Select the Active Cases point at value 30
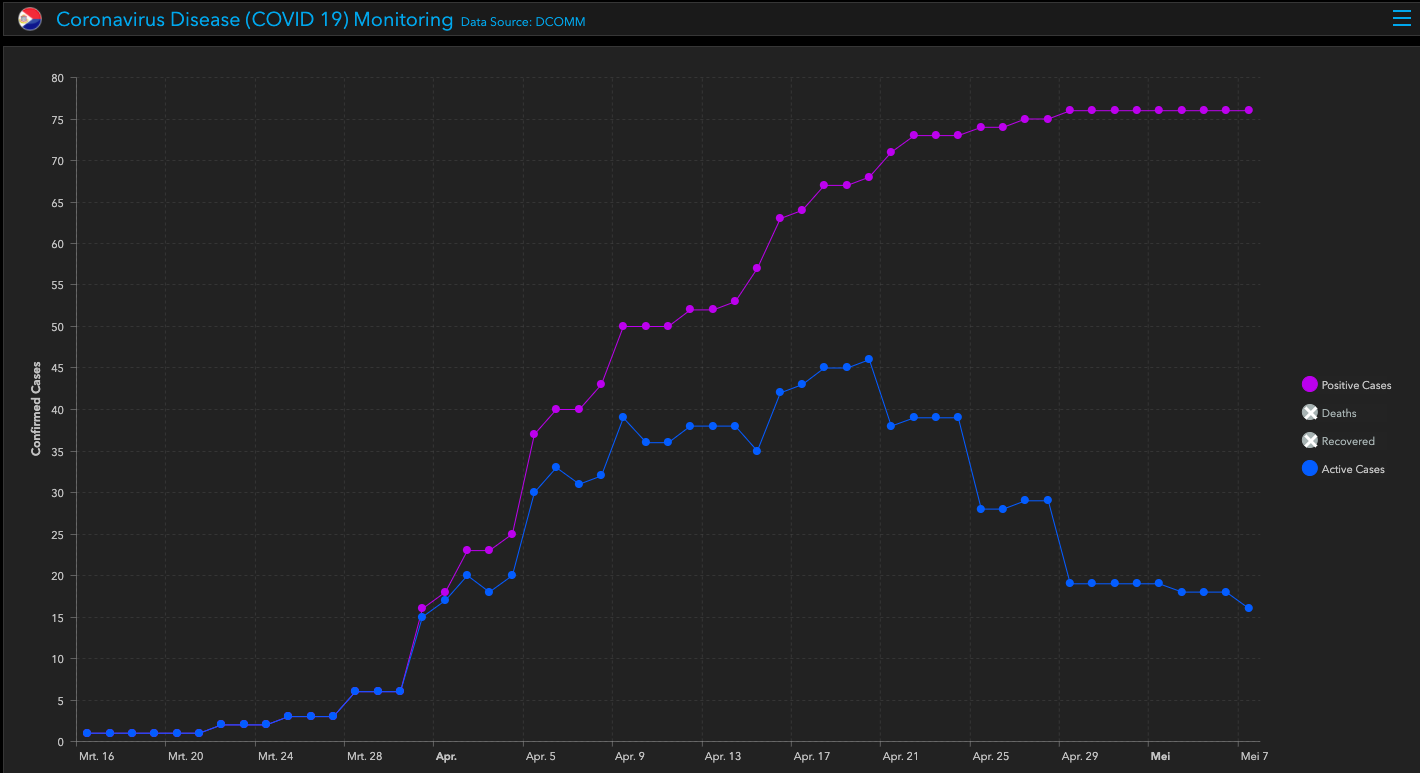The height and width of the screenshot is (773, 1420). tap(534, 492)
